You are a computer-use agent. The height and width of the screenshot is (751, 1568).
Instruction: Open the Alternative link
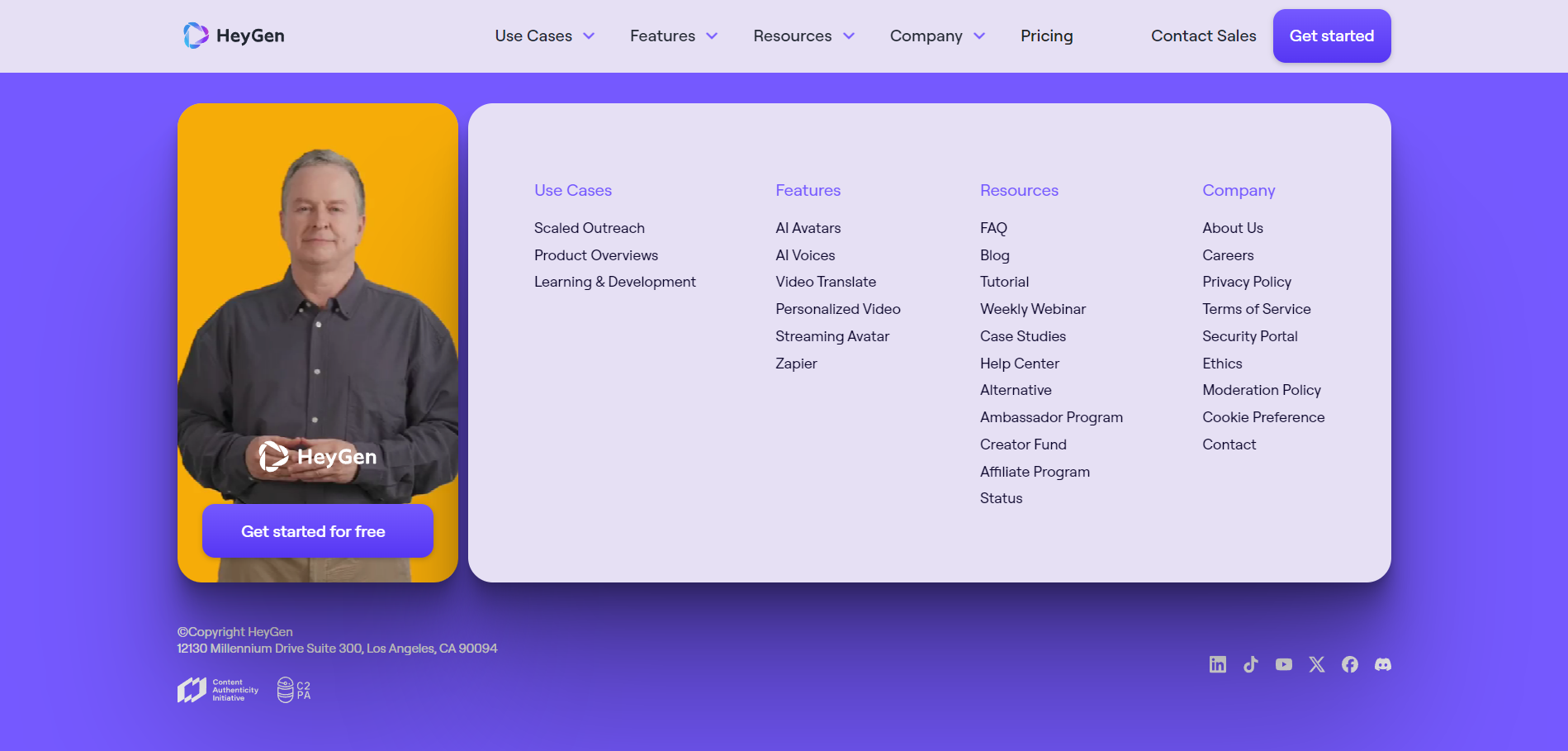(1016, 390)
